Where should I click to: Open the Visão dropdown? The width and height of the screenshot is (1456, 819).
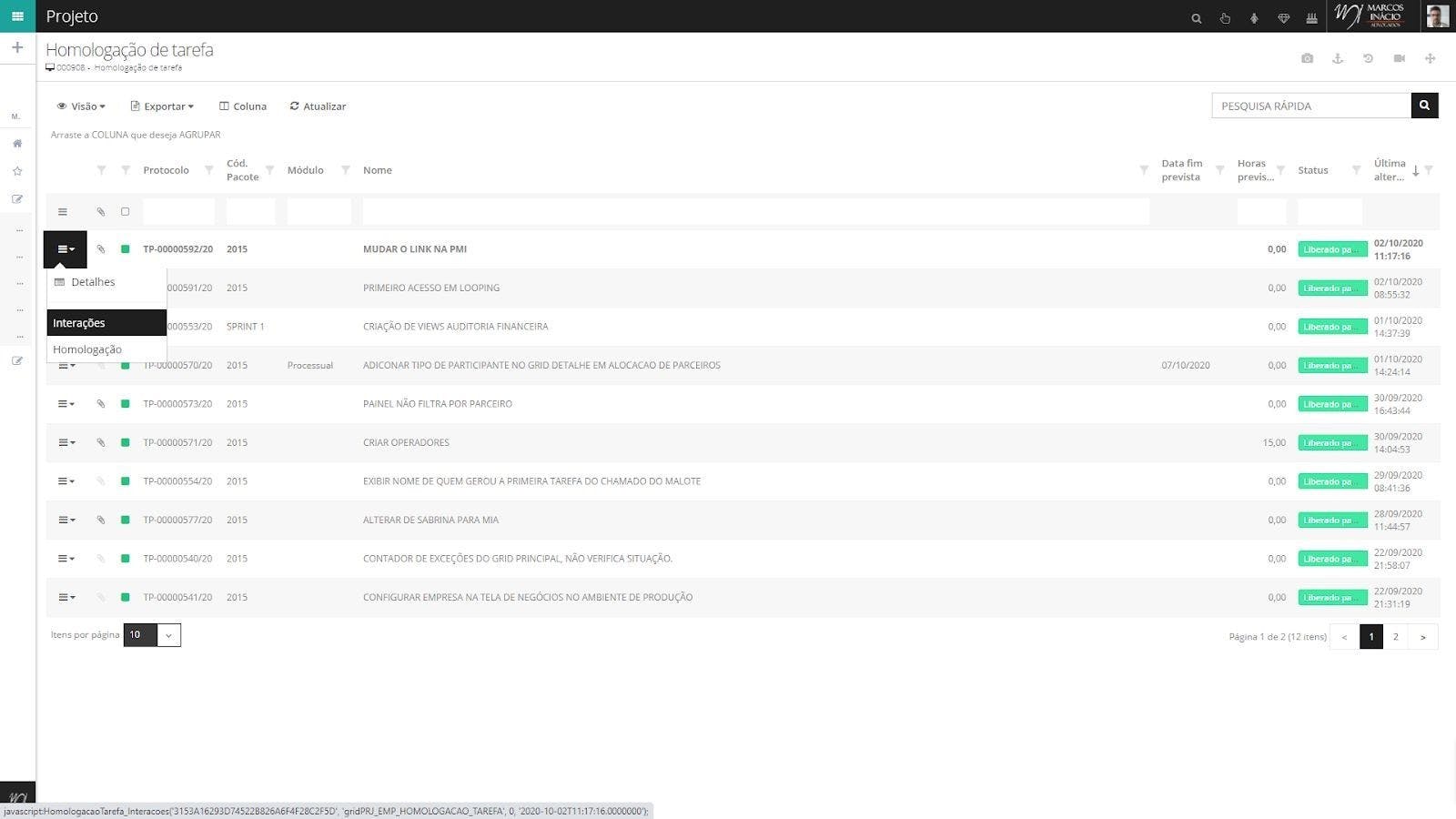click(x=81, y=106)
